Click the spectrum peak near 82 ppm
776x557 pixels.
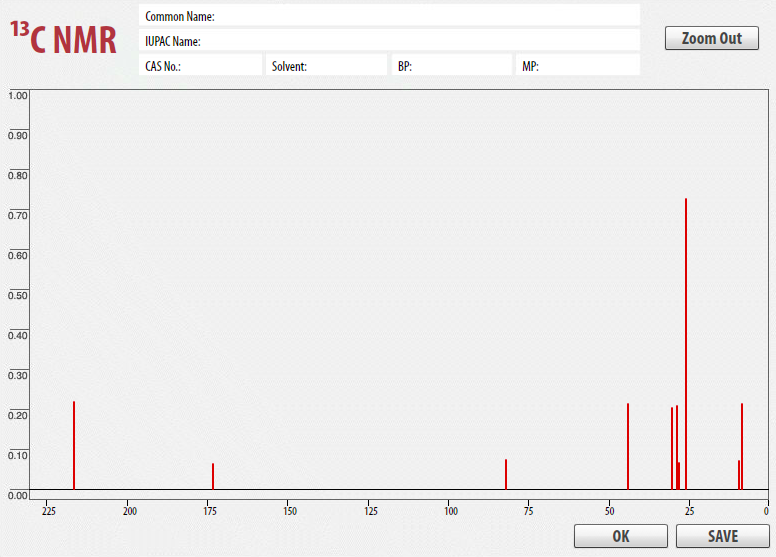[x=506, y=474]
